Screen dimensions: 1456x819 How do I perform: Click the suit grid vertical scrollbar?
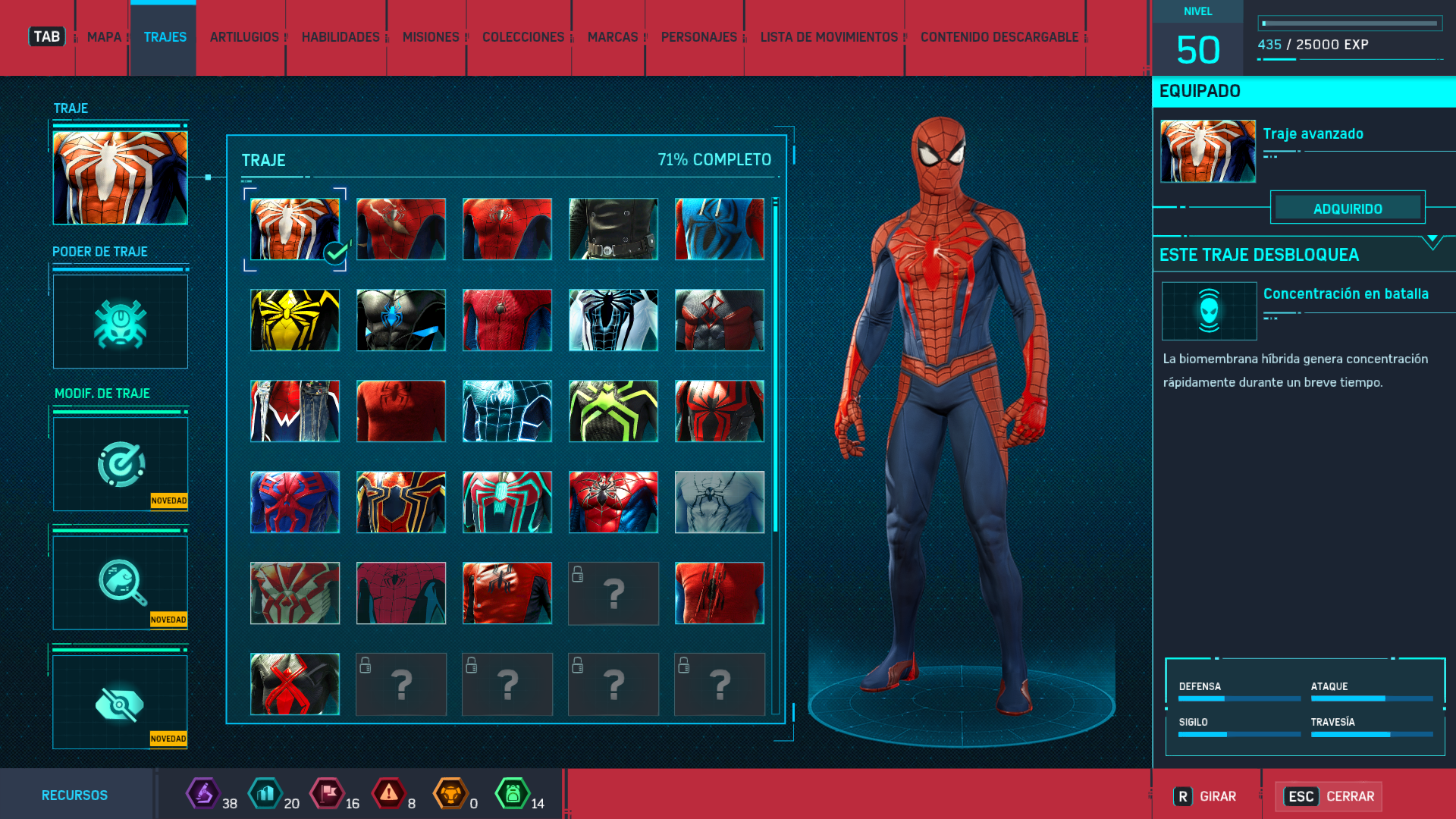(775, 455)
